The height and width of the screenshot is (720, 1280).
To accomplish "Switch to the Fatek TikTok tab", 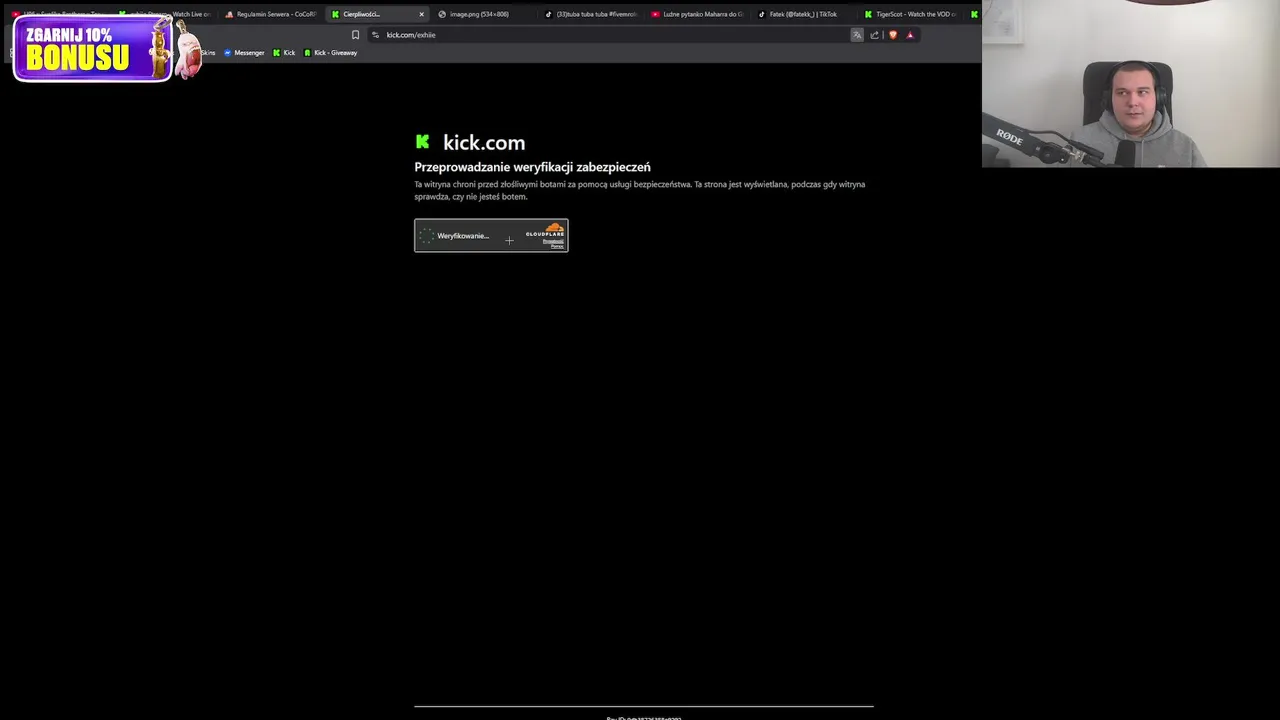I will click(x=803, y=14).
